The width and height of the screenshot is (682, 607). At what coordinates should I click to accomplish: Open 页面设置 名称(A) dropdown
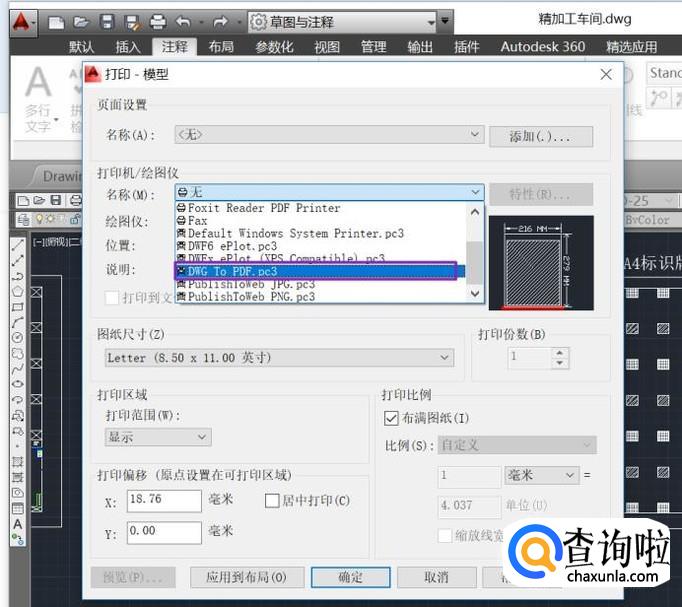329,135
